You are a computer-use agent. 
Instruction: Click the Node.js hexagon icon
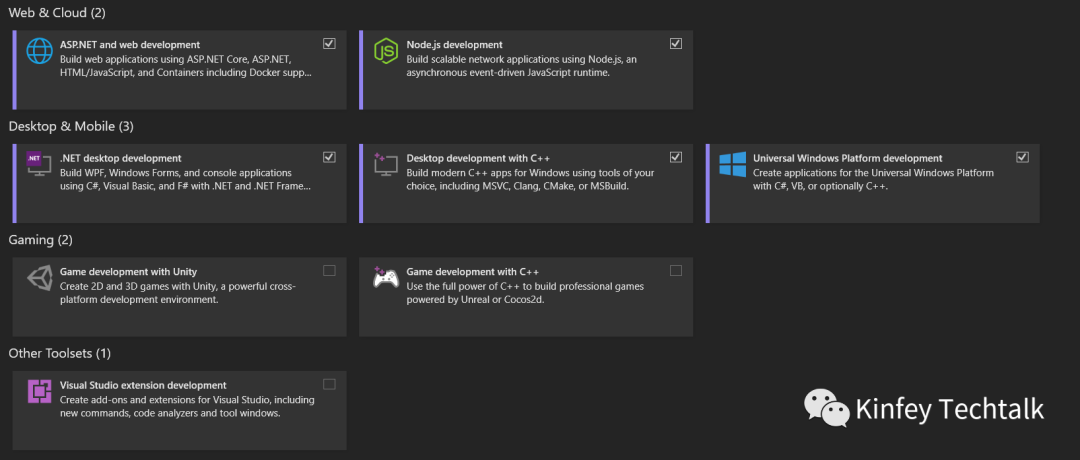coord(386,51)
